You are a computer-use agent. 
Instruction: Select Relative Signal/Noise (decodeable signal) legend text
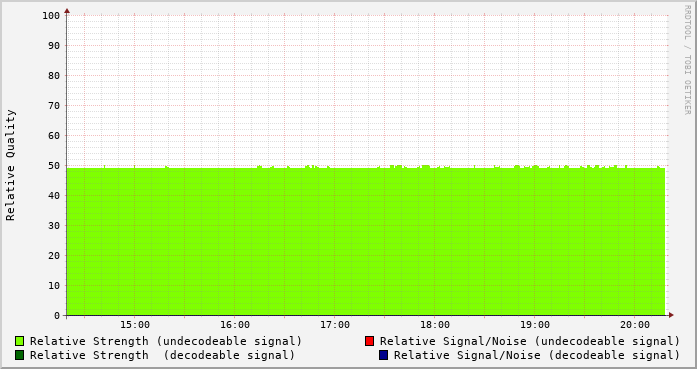pos(537,356)
